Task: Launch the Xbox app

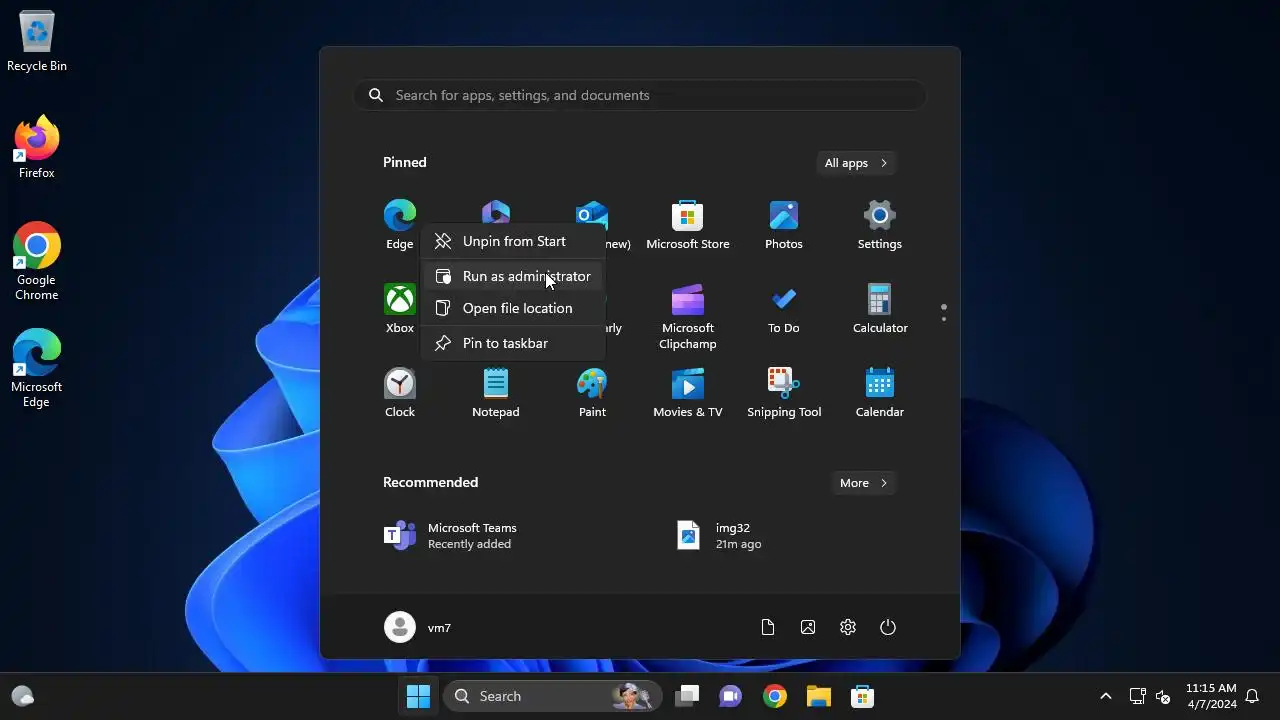Action: pyautogui.click(x=399, y=308)
